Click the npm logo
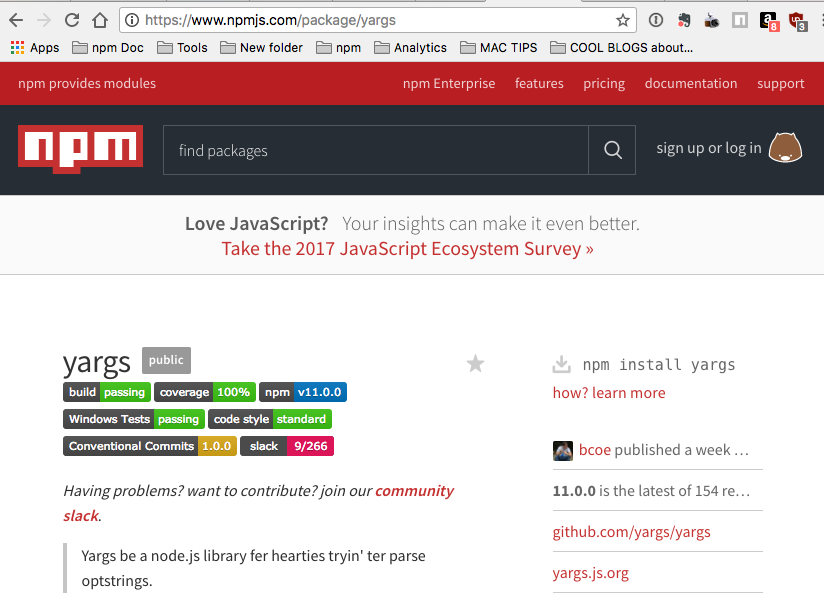824x600 pixels. coord(80,150)
